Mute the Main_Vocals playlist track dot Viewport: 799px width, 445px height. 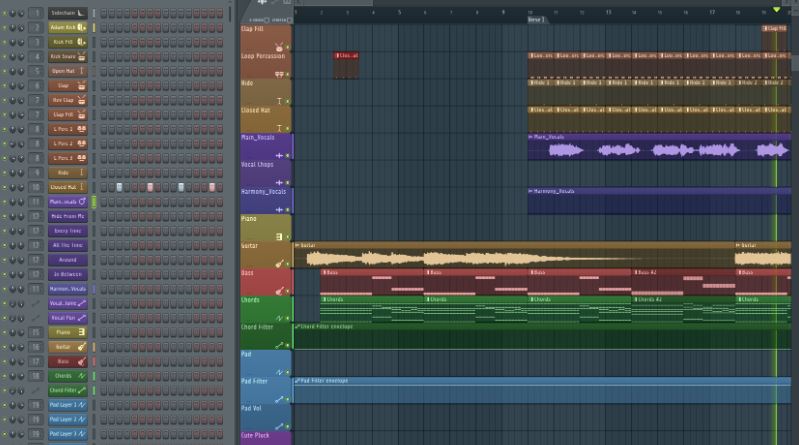click(287, 155)
